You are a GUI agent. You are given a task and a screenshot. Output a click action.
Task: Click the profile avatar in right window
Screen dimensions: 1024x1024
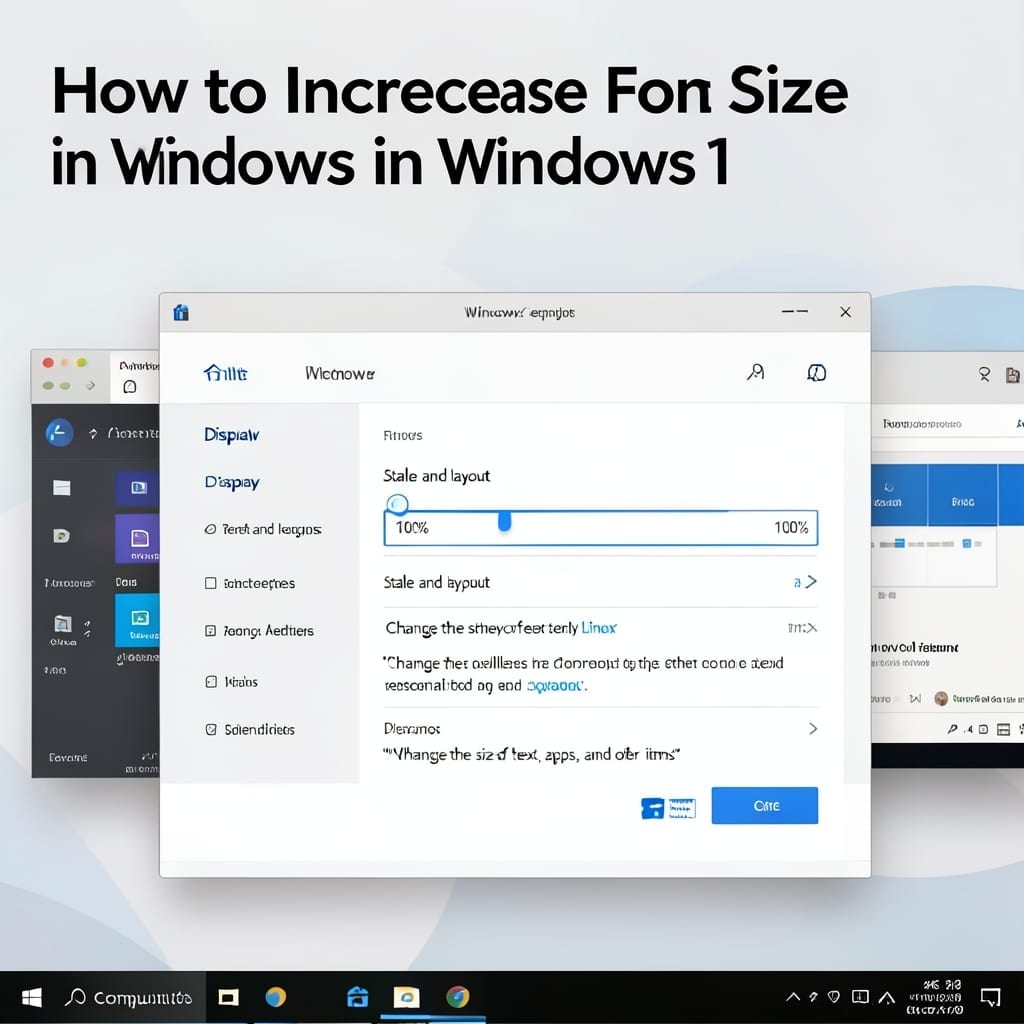(941, 698)
